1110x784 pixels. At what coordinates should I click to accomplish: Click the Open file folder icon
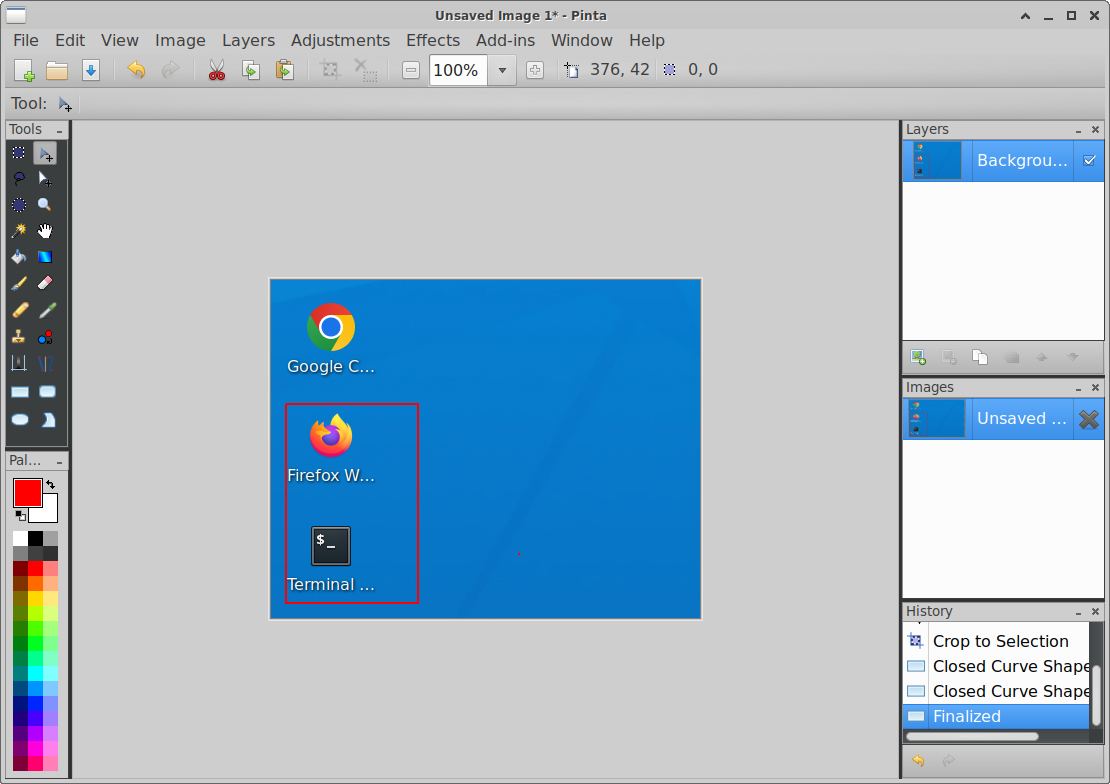(x=57, y=70)
